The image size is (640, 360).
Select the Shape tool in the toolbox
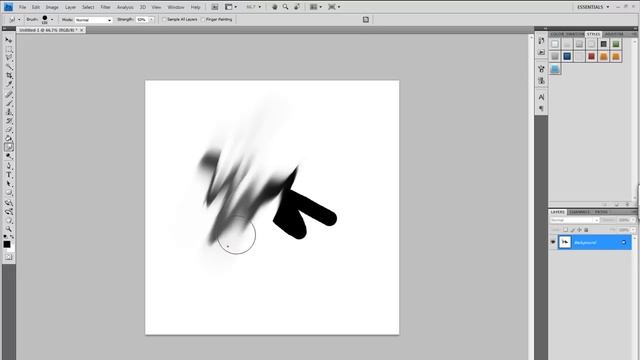[x=9, y=193]
